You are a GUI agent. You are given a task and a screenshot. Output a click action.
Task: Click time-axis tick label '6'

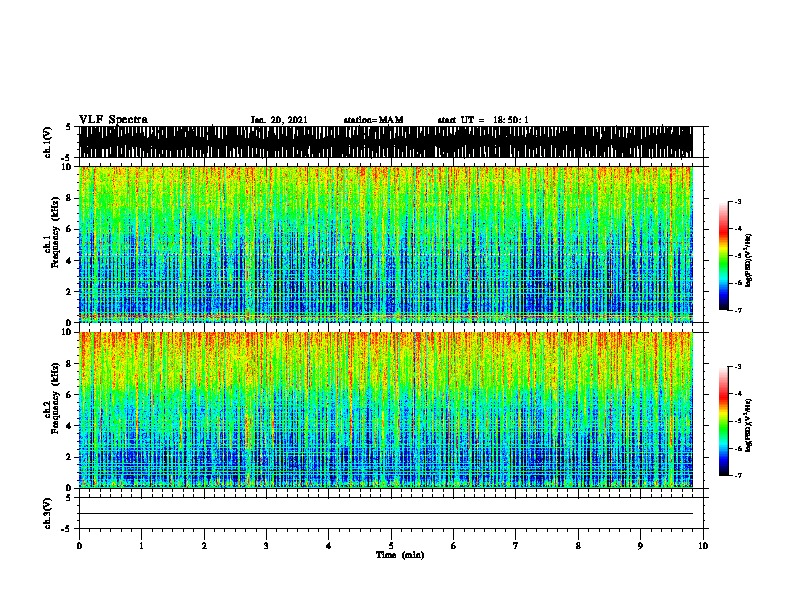tap(453, 546)
